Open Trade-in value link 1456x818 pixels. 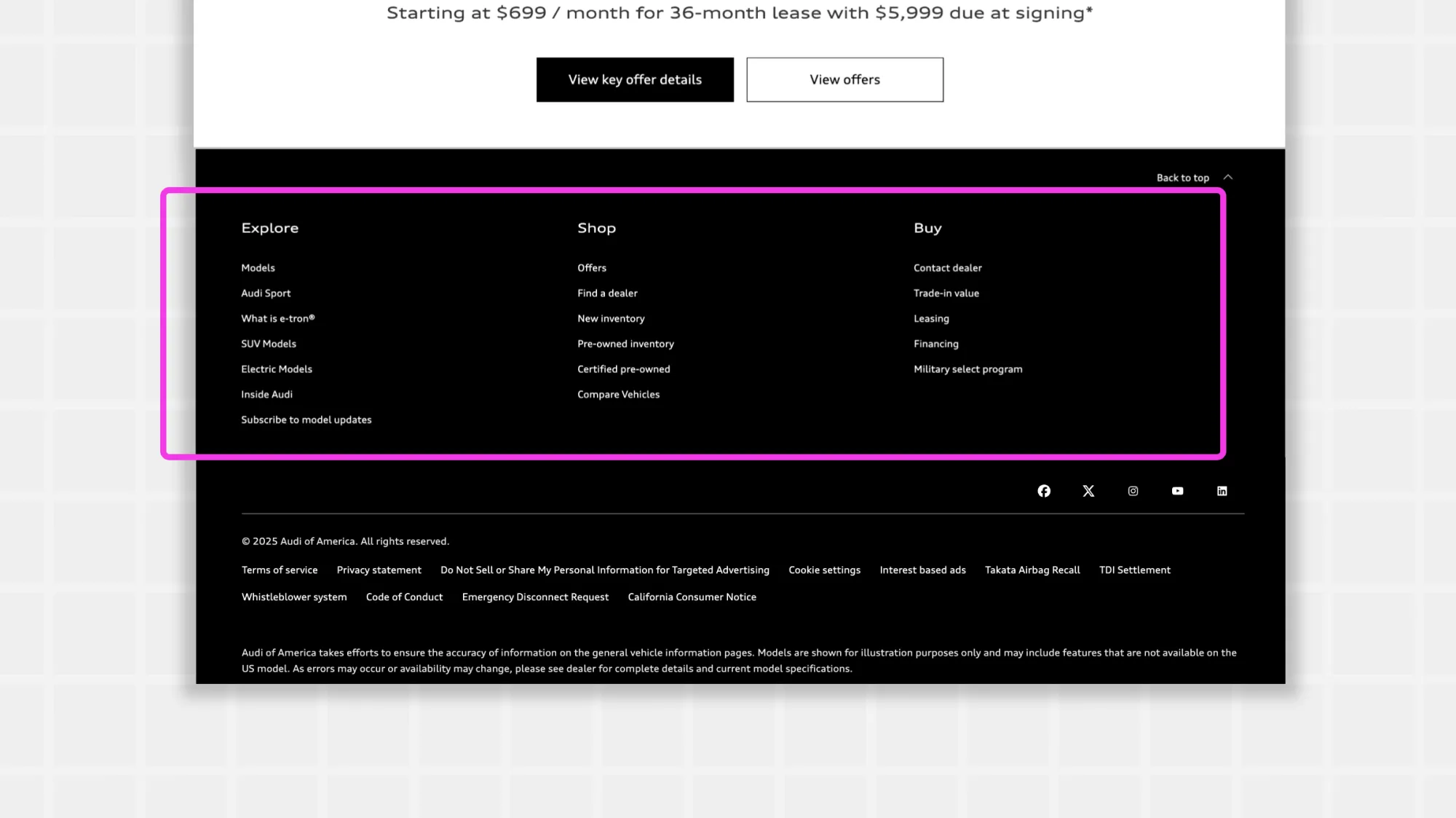946,294
